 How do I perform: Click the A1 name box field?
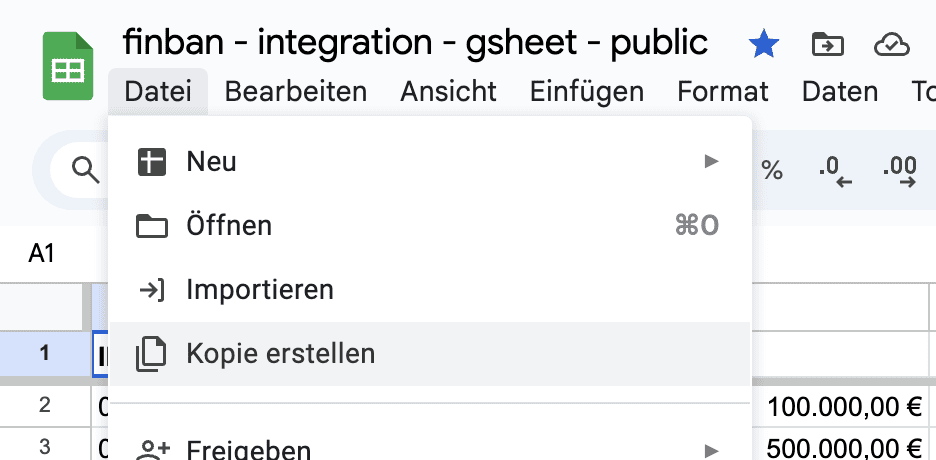pyautogui.click(x=41, y=254)
